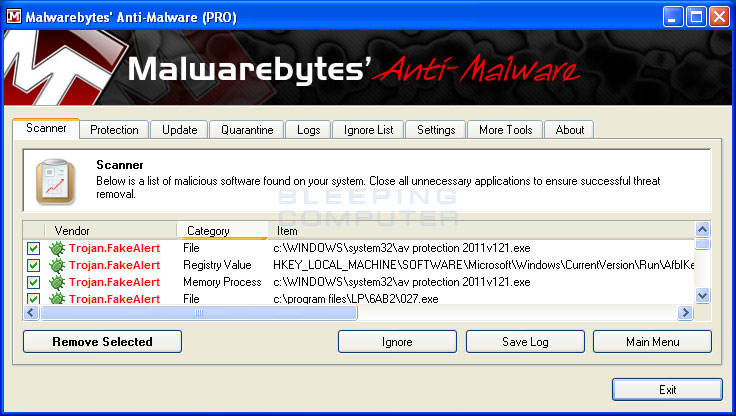
Task: Switch to the Scanner tab
Action: (46, 128)
